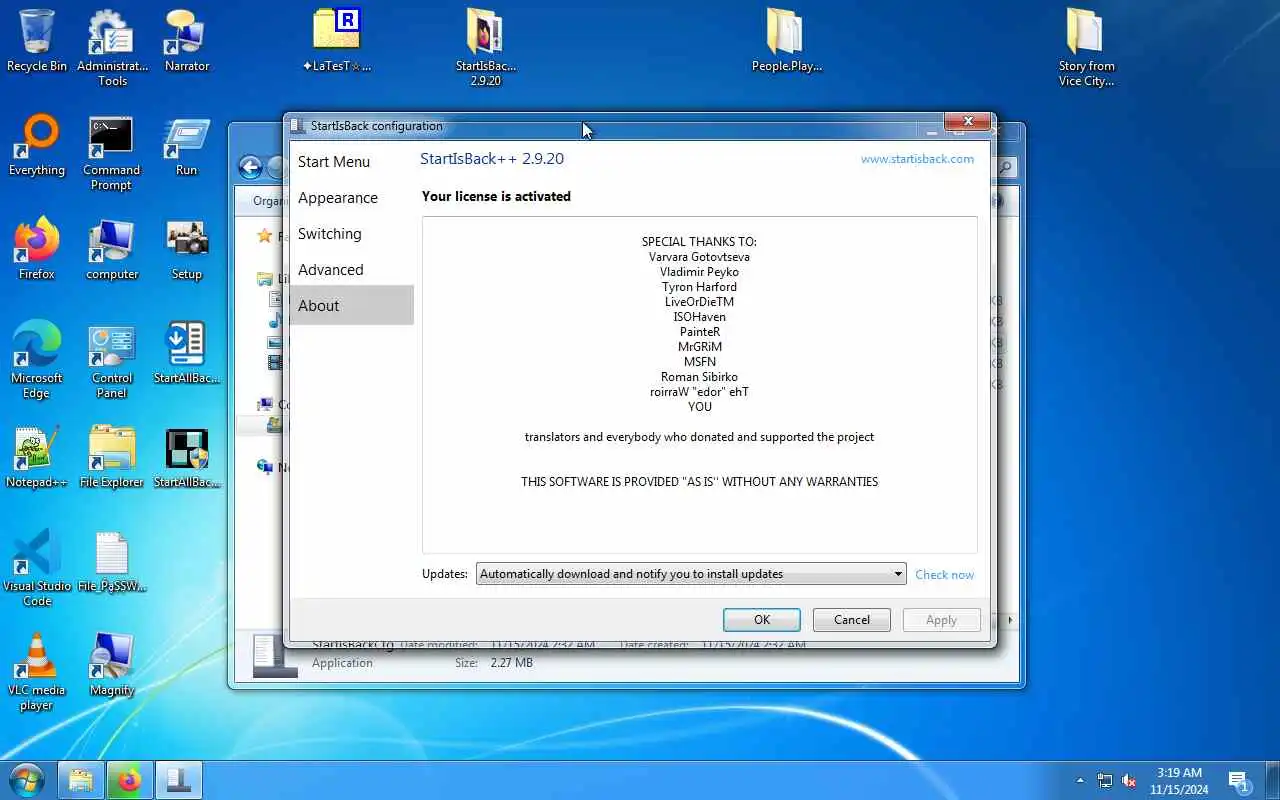This screenshot has width=1280, height=800.
Task: Select the Visual Studio Code desktop icon
Action: point(37,567)
